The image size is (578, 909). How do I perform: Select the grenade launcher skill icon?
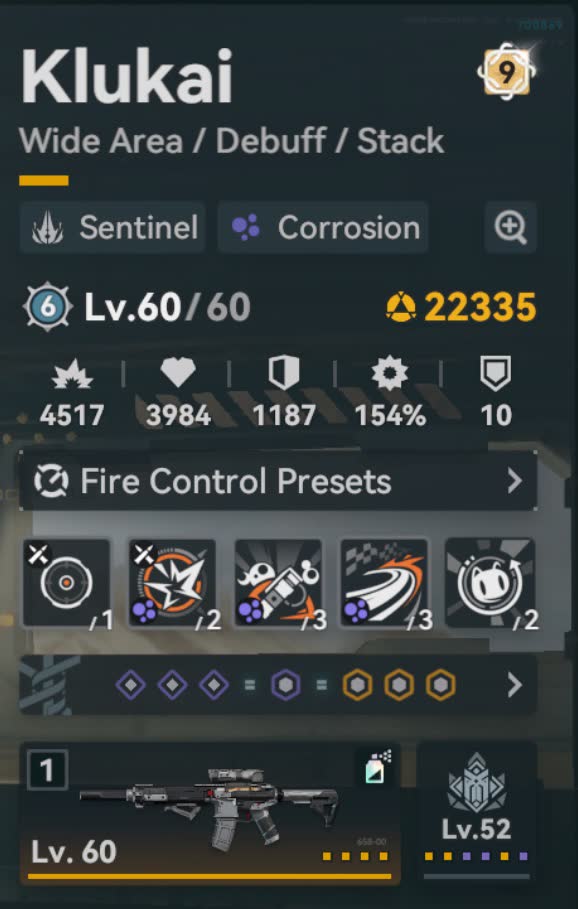(x=278, y=583)
